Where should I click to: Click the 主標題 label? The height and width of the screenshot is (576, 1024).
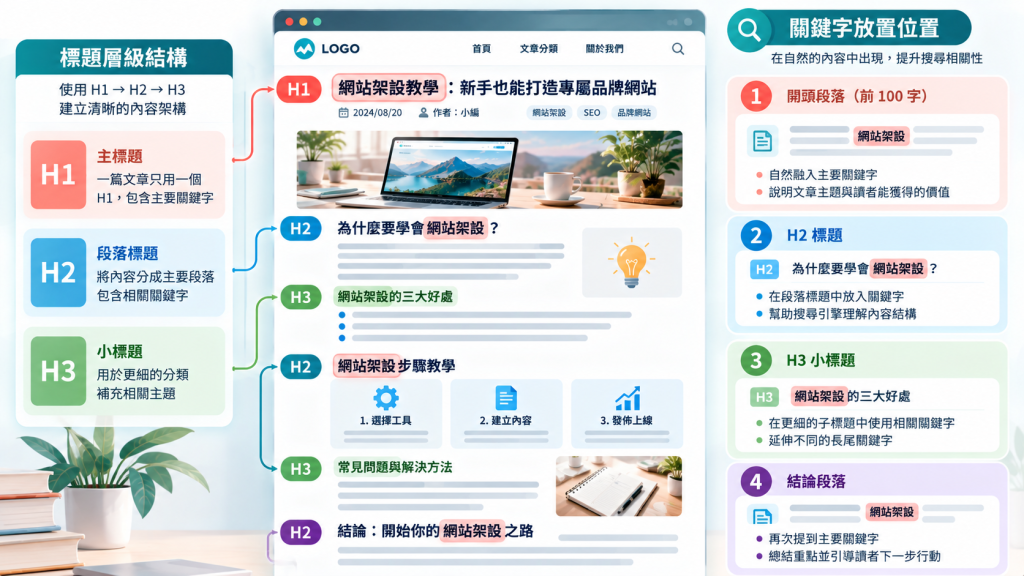tap(120, 156)
